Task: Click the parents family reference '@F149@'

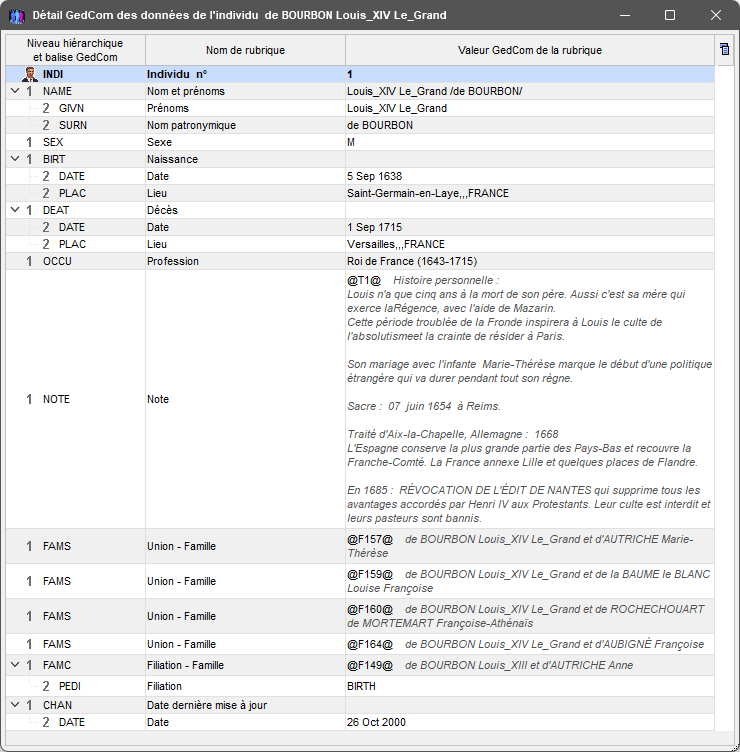Action: 370,665
